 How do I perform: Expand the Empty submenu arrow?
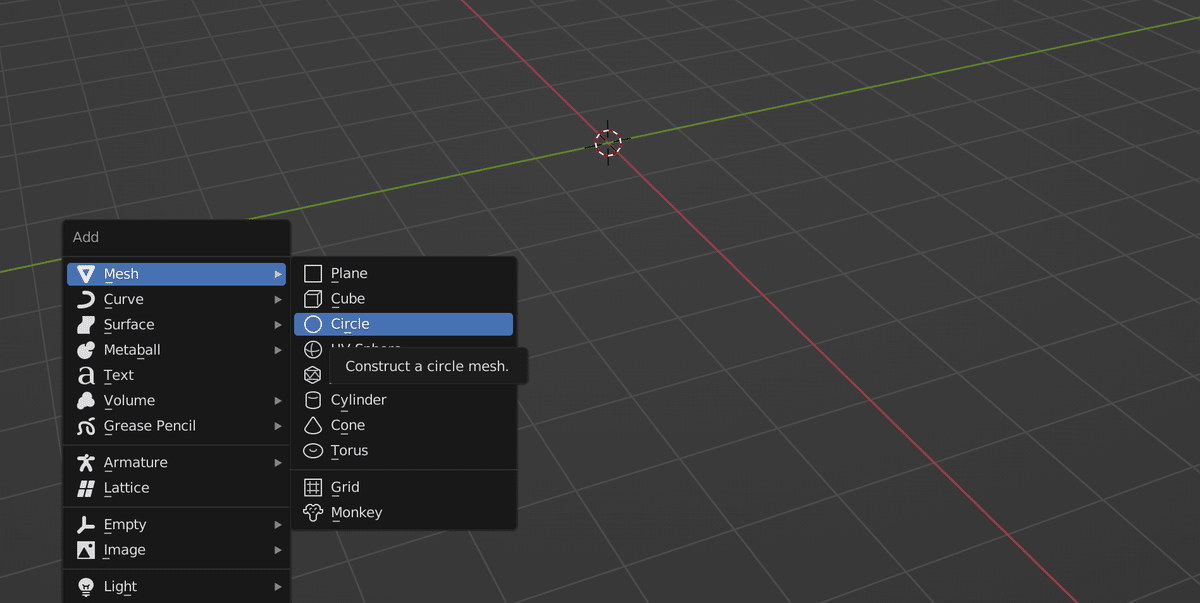[x=278, y=525]
